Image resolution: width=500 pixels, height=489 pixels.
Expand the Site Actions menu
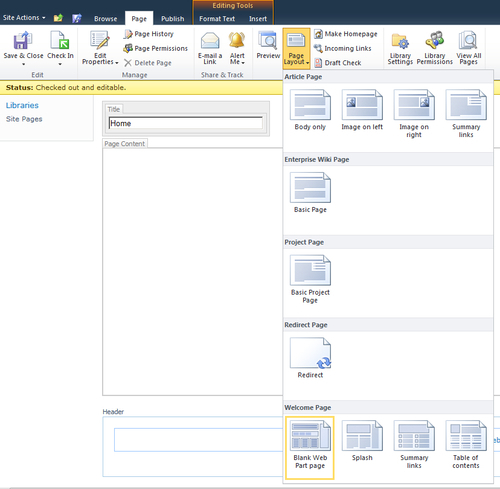pos(24,18)
